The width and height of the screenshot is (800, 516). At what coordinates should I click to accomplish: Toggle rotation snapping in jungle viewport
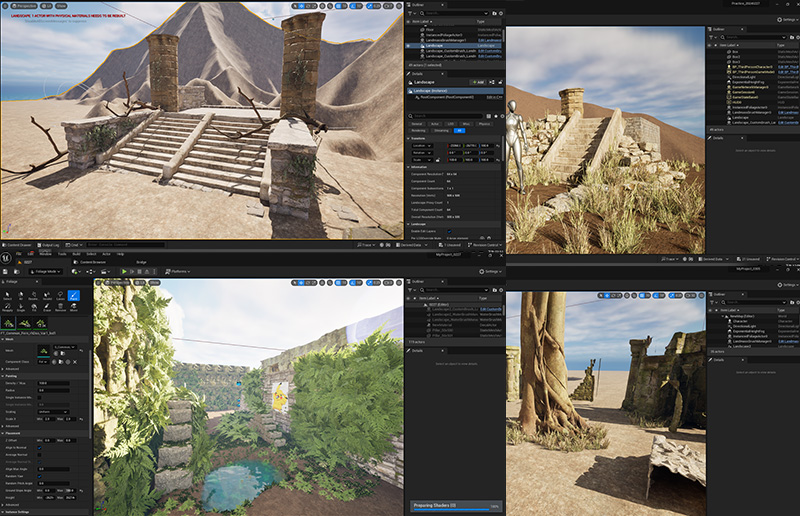coord(353,283)
